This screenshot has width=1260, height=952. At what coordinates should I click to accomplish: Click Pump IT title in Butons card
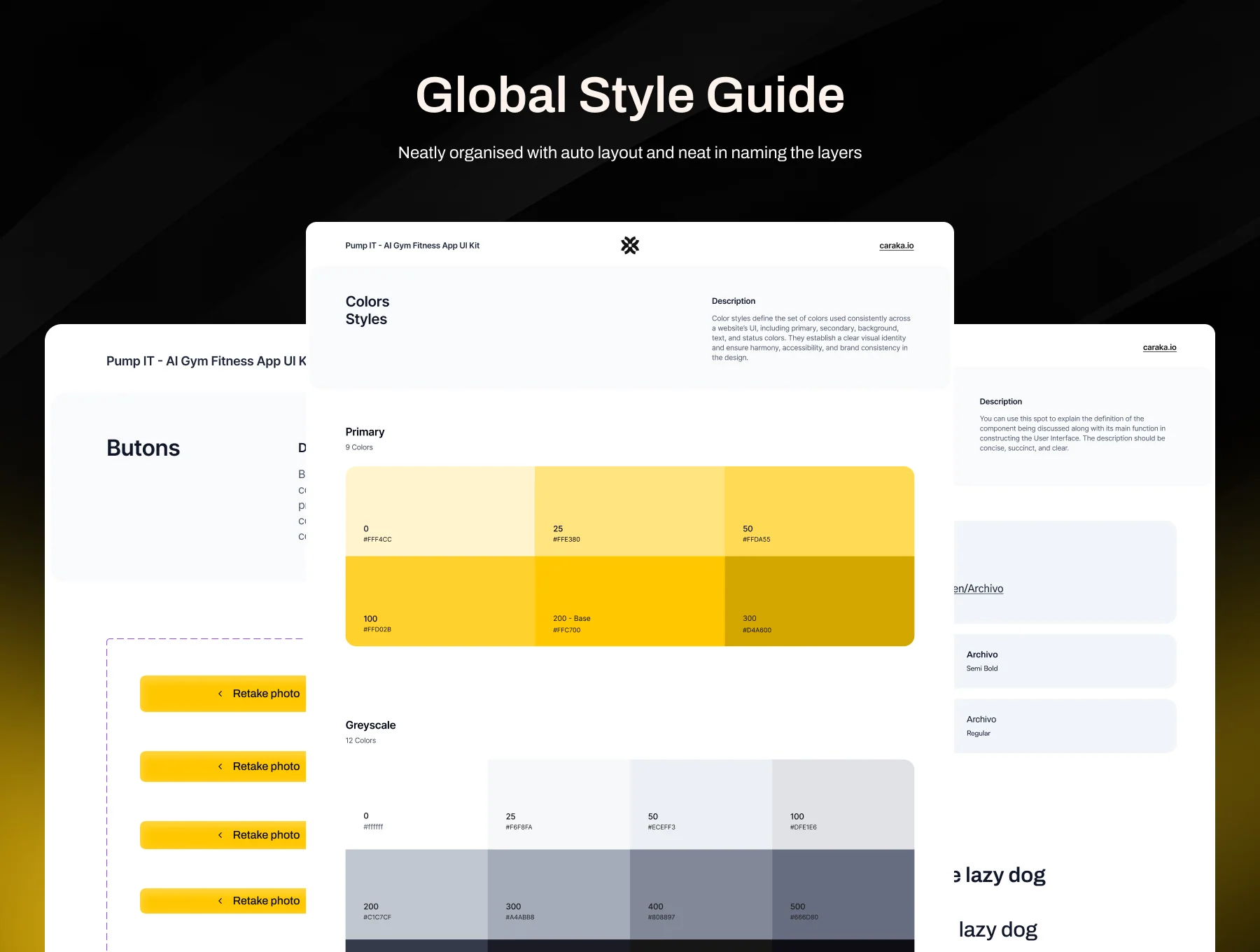click(206, 361)
